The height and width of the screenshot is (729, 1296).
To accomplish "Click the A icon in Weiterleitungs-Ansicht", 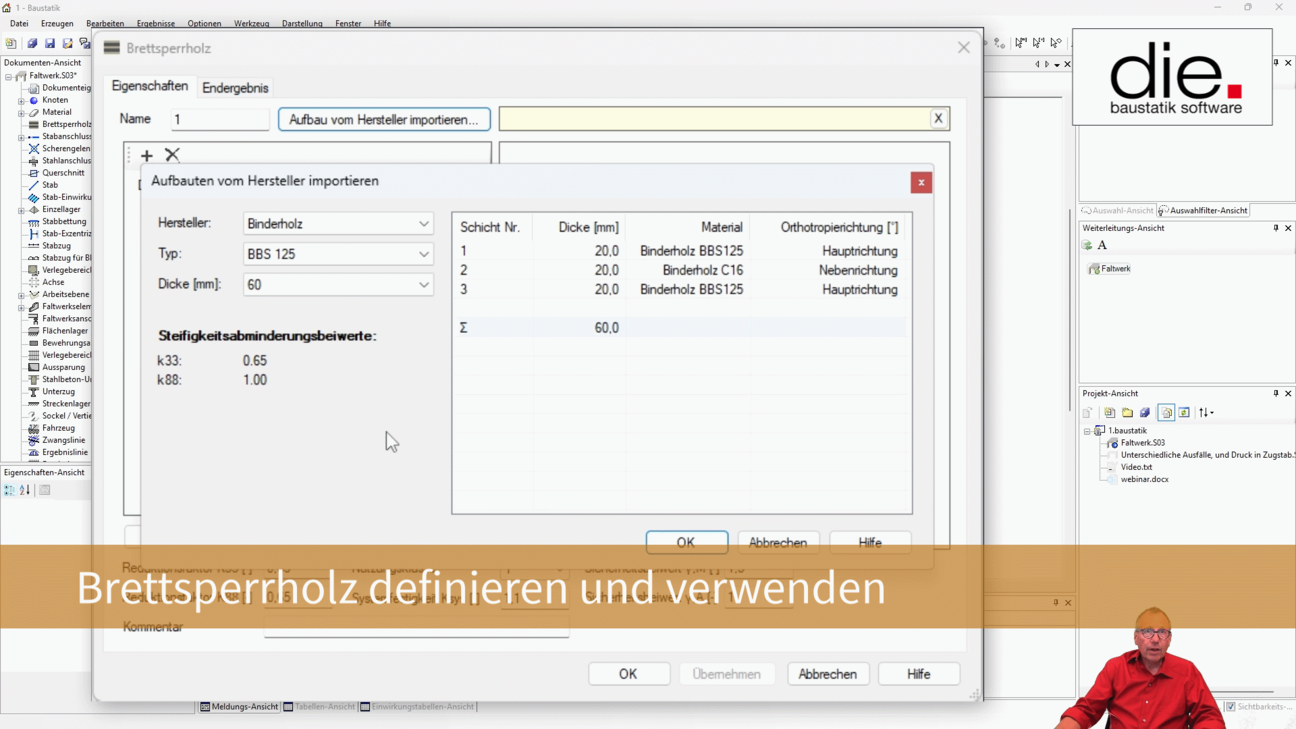I will pyautogui.click(x=1102, y=246).
